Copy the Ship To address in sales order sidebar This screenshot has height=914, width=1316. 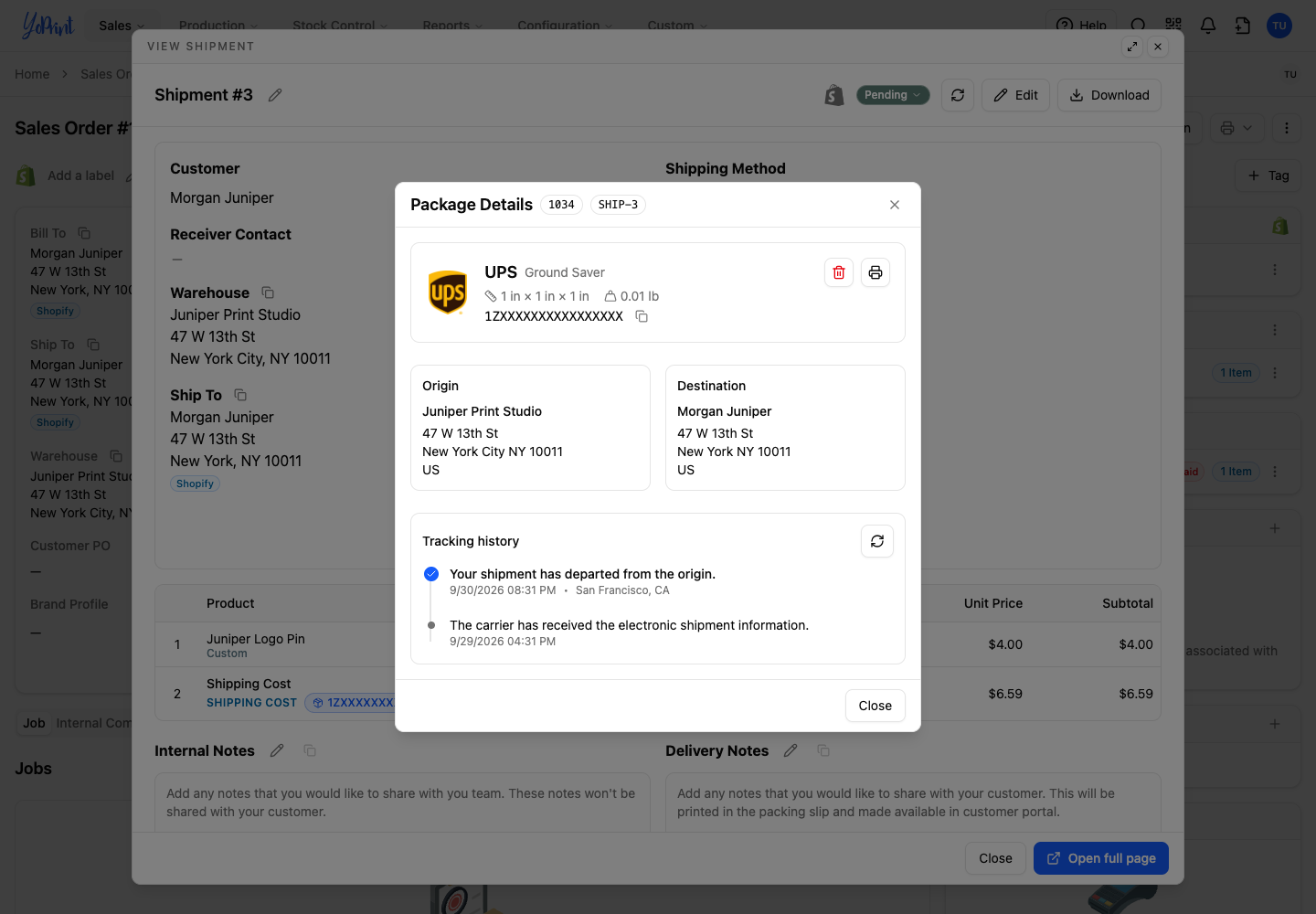click(93, 345)
